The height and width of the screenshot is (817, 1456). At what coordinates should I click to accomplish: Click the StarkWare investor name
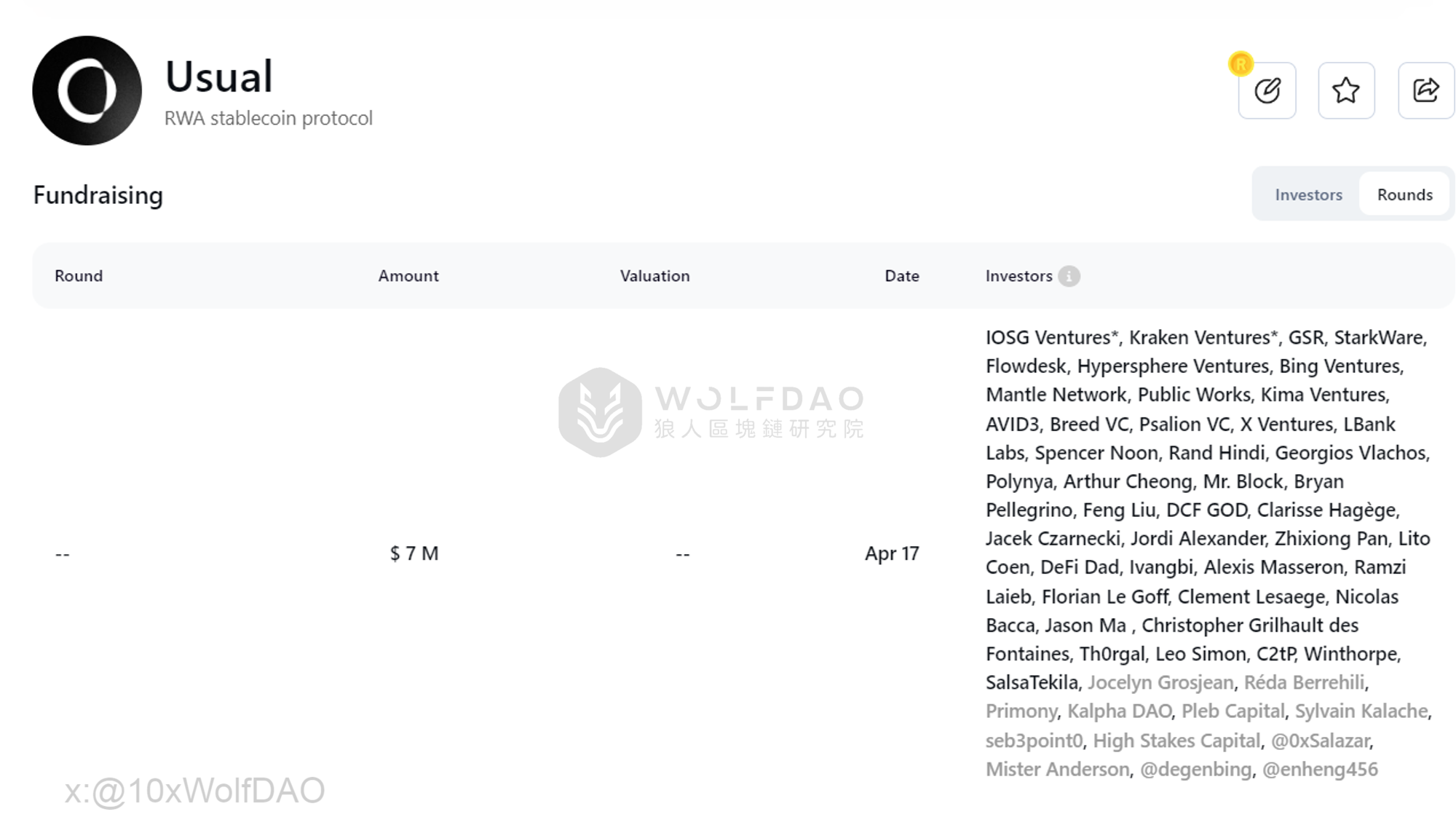click(1378, 338)
